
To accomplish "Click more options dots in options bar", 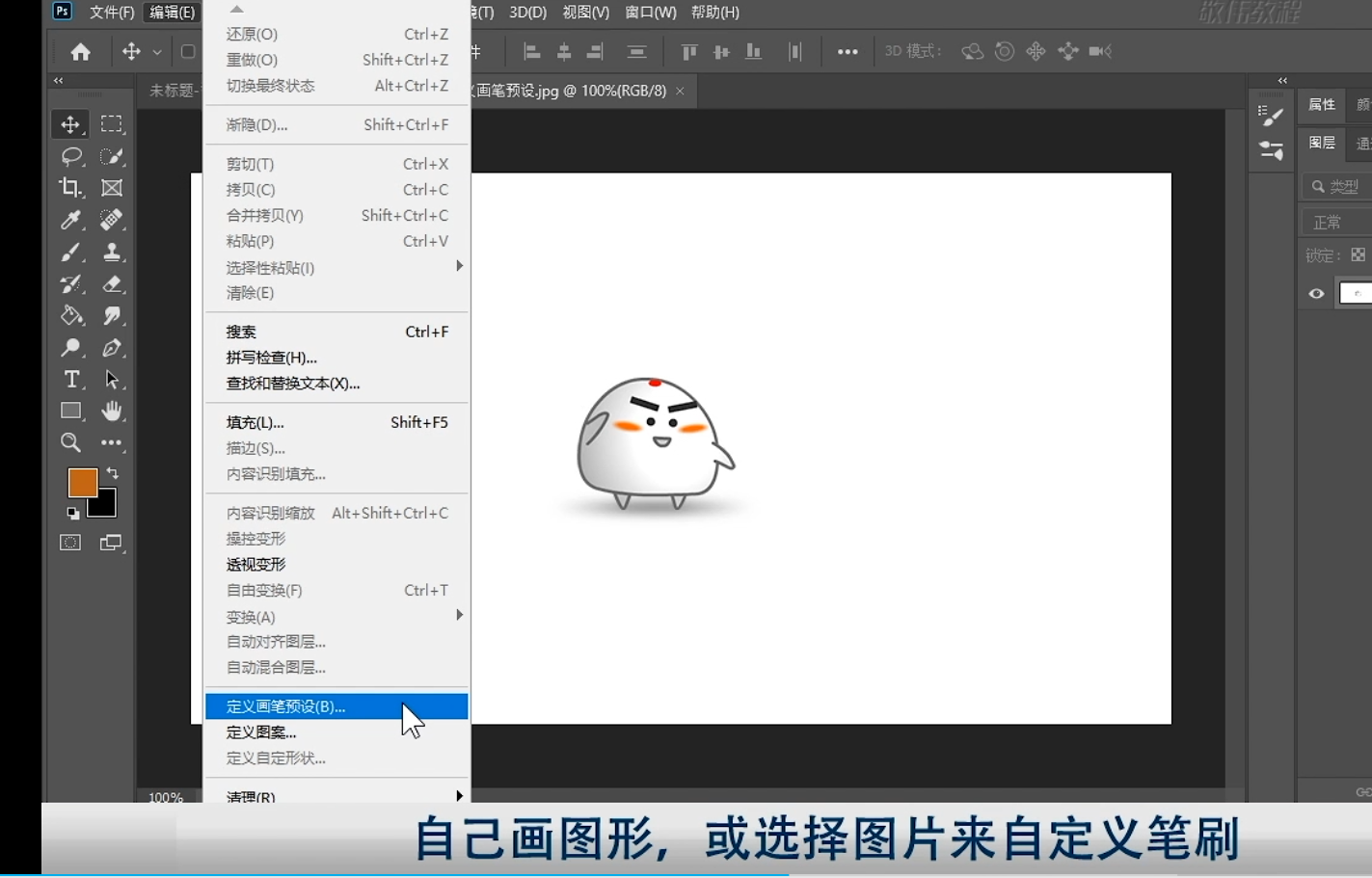I will point(847,52).
